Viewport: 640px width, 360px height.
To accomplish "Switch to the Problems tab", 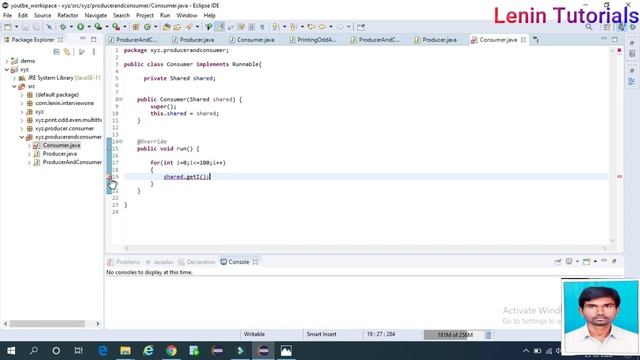I will (x=124, y=262).
